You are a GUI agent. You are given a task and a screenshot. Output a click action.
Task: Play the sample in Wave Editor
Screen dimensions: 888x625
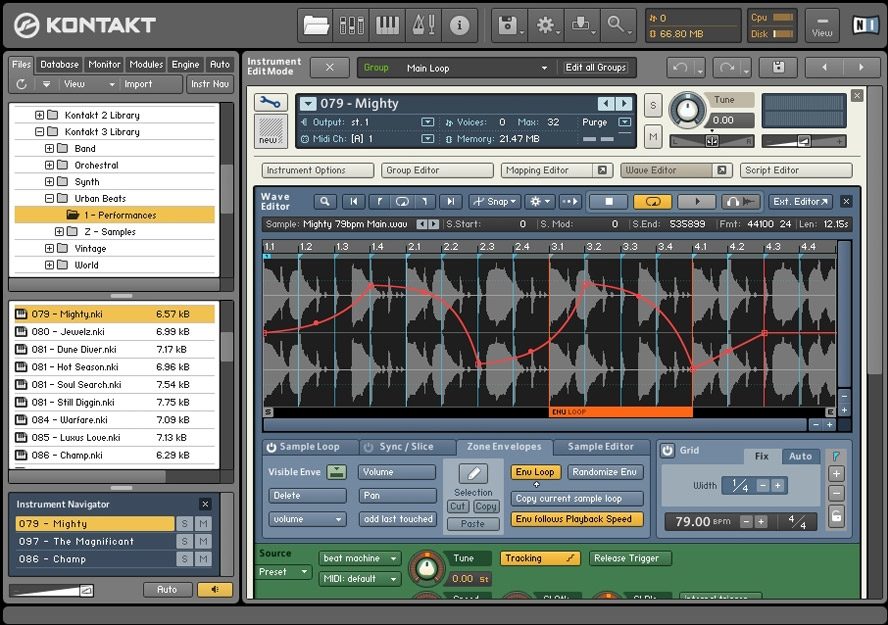click(697, 202)
